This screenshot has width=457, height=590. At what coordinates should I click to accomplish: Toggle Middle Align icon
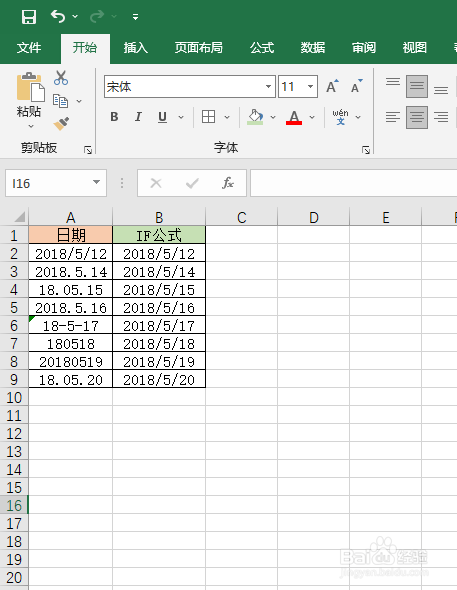point(417,86)
